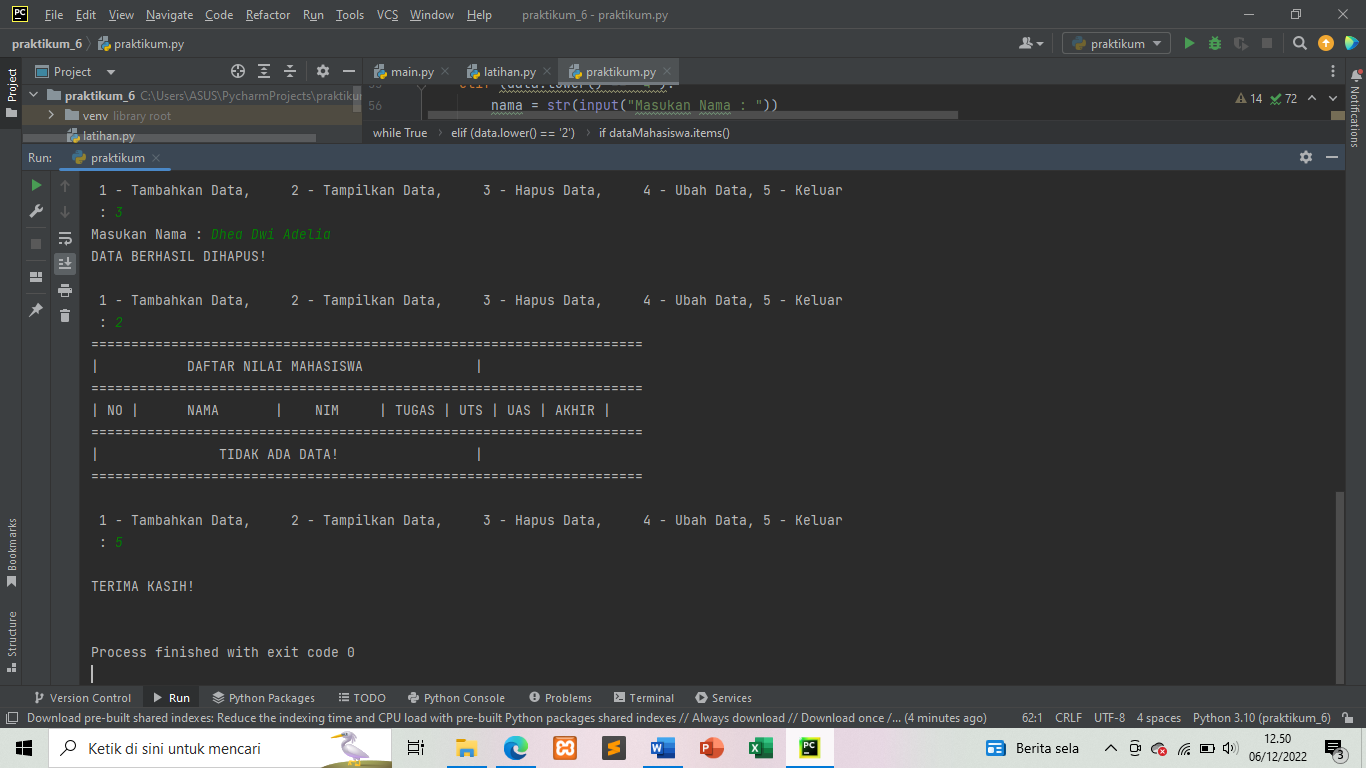Collapse the praktikum_6 project node

pos(33,95)
